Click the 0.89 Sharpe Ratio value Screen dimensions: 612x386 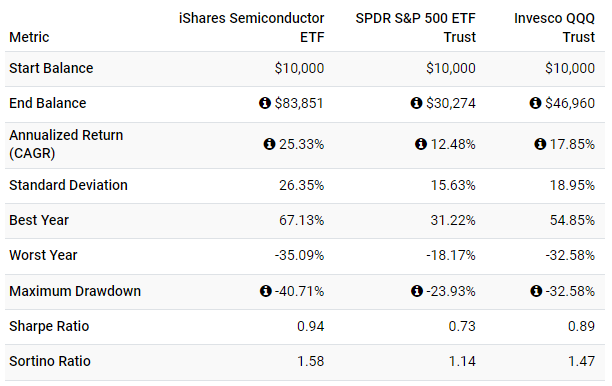point(581,326)
